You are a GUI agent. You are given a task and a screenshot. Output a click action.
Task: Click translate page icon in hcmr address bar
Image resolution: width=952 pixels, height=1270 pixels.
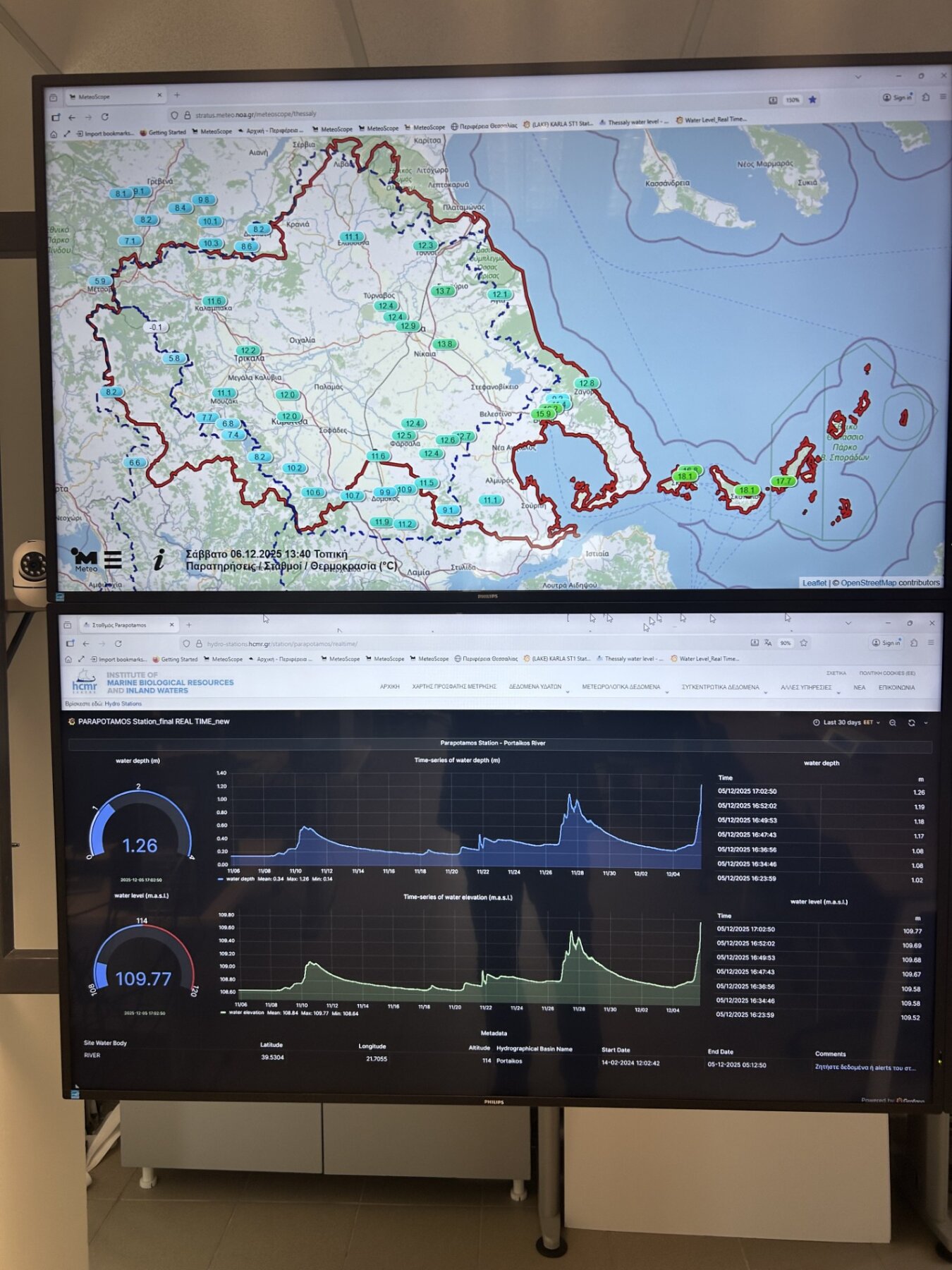coord(768,643)
